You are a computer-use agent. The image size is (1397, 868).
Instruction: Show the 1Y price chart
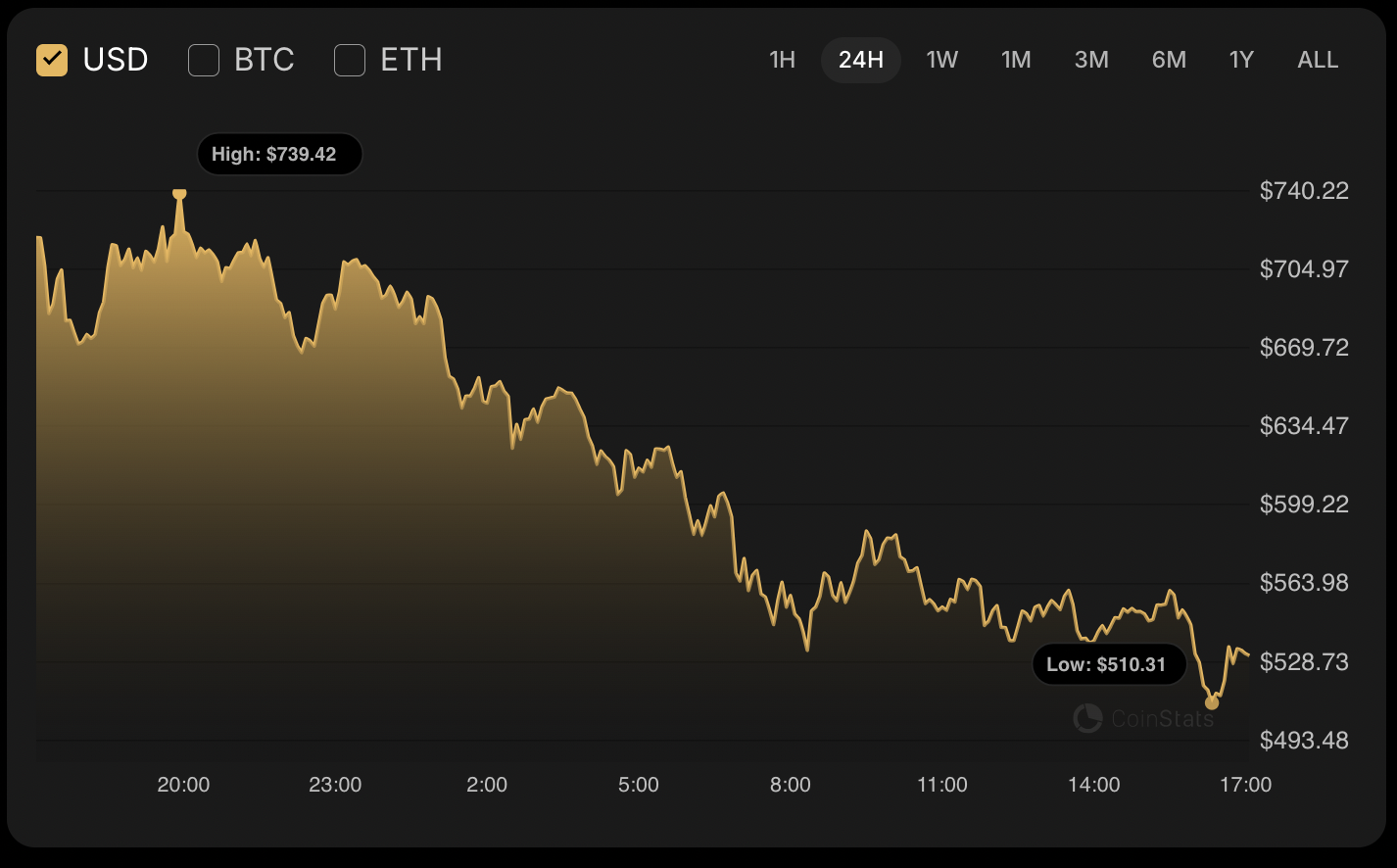pyautogui.click(x=1241, y=60)
